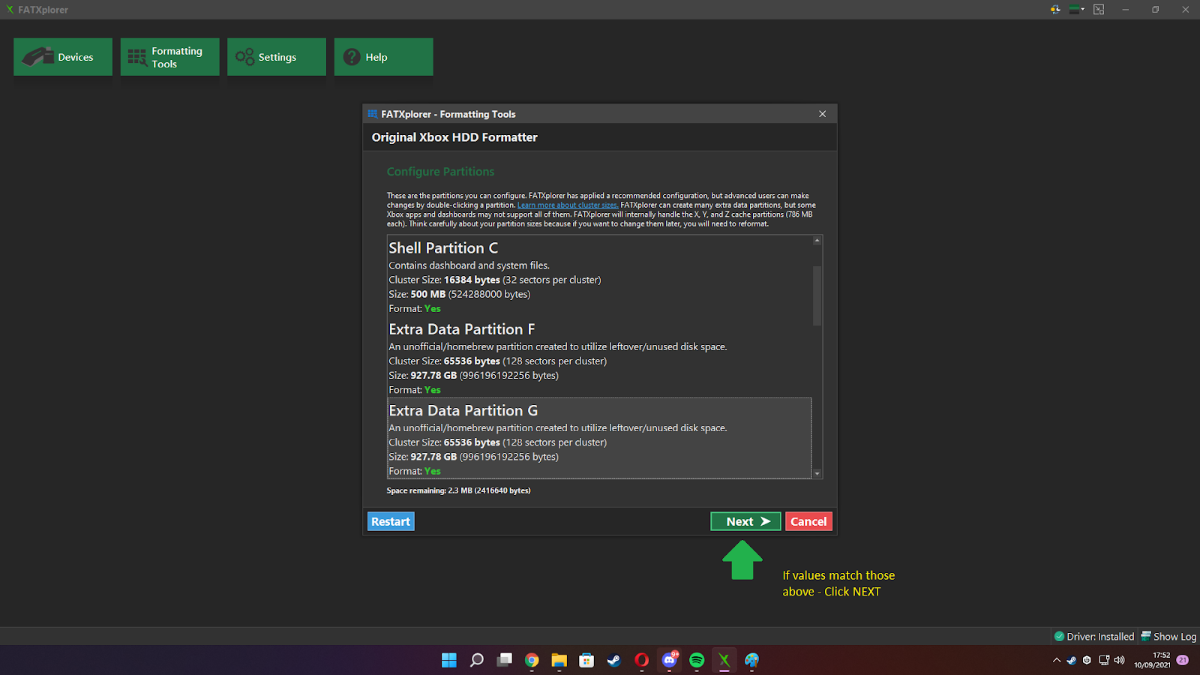Click the update status icon in title bar
Image resolution: width=1200 pixels, height=675 pixels.
click(x=1056, y=9)
